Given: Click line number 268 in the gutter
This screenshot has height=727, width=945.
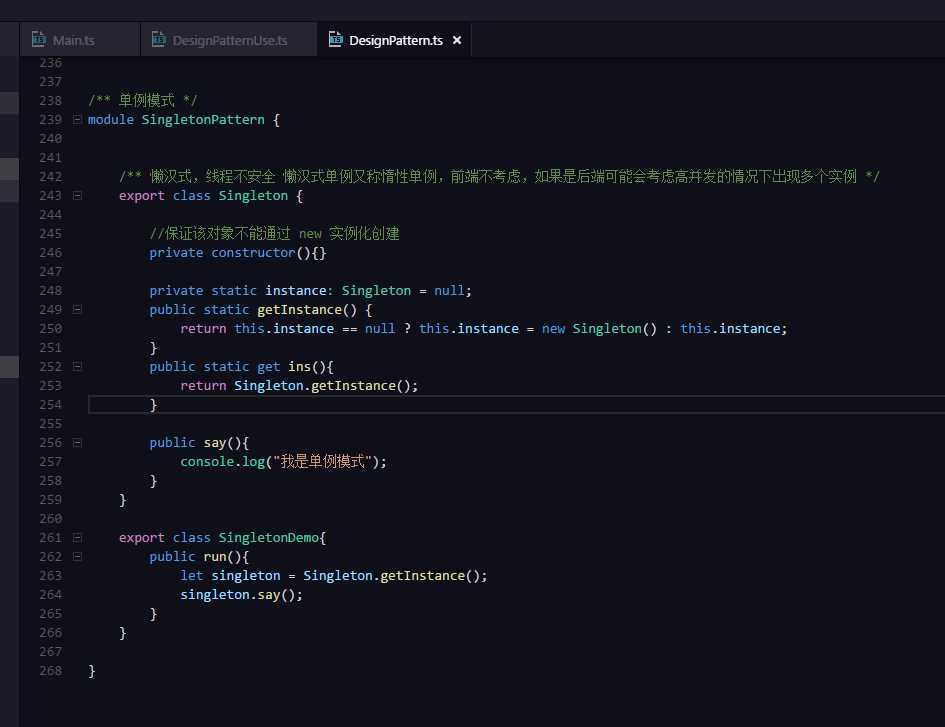Looking at the screenshot, I should 51,670.
